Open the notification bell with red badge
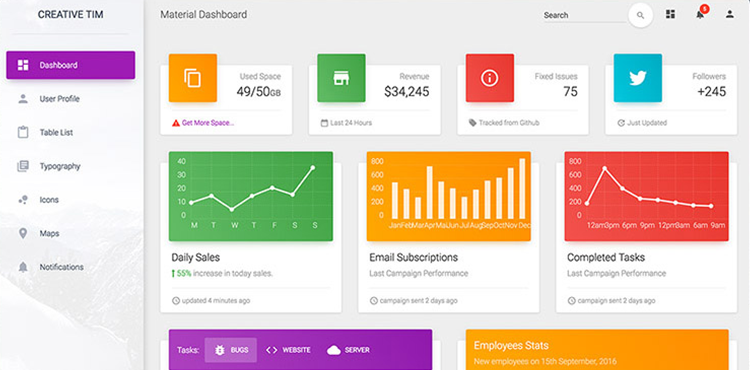The width and height of the screenshot is (750, 370). click(701, 13)
